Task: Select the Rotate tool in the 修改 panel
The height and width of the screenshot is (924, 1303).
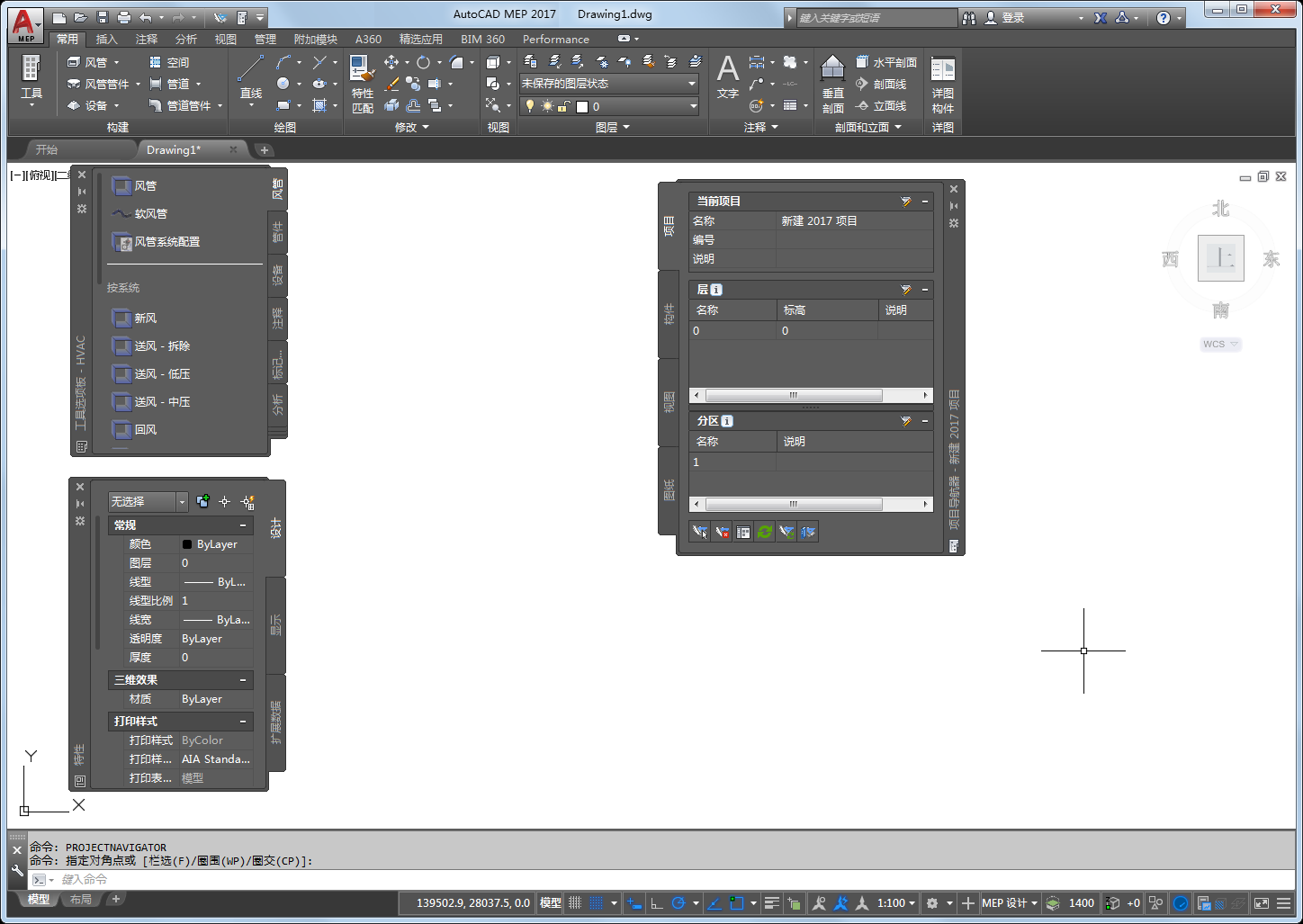Action: tap(423, 62)
